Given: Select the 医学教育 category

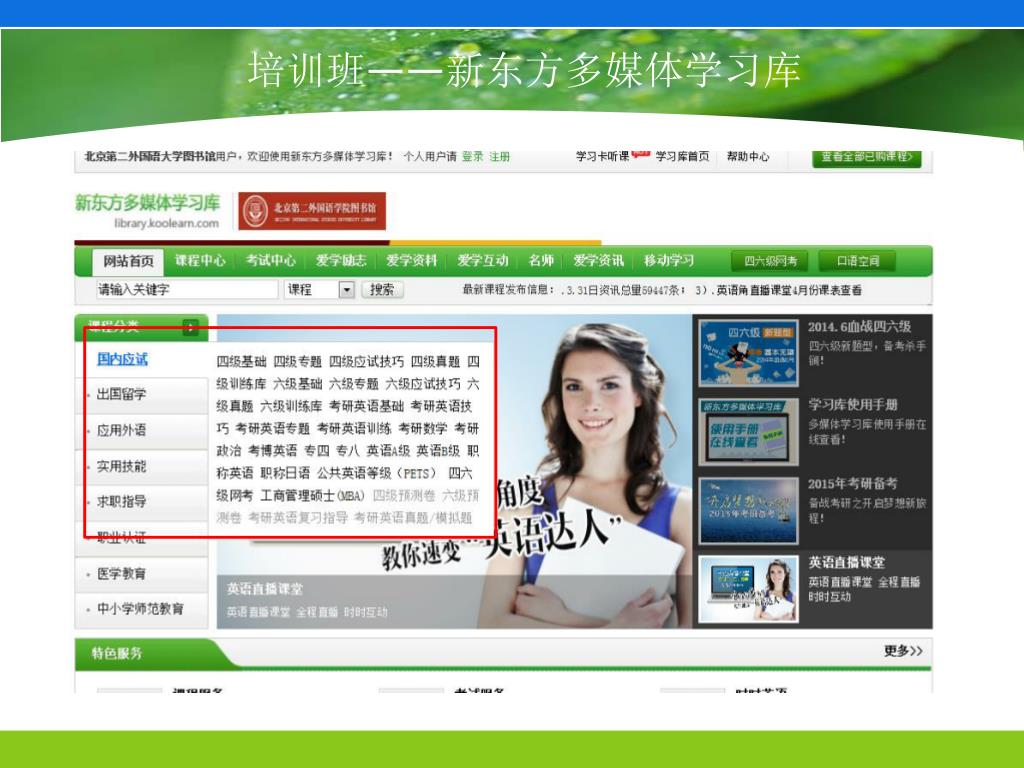Looking at the screenshot, I should pyautogui.click(x=121, y=573).
